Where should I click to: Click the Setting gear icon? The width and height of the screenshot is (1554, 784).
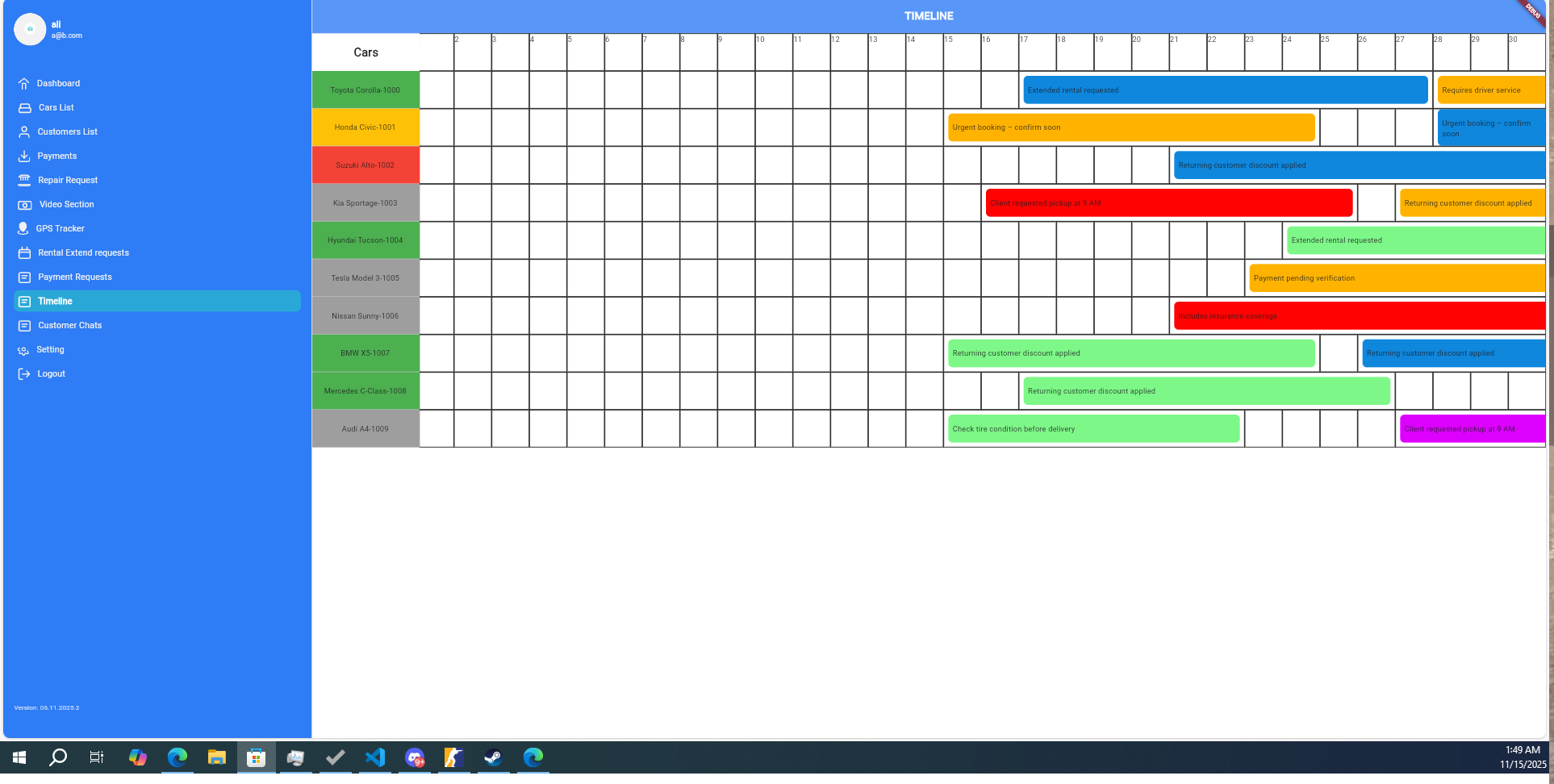pyautogui.click(x=23, y=350)
